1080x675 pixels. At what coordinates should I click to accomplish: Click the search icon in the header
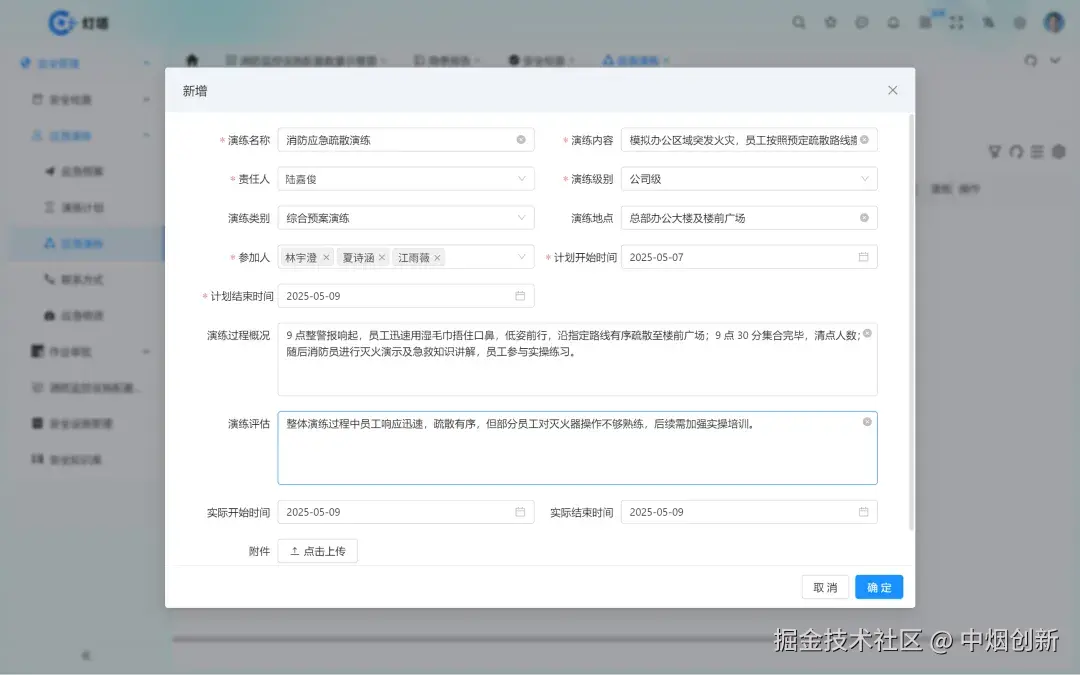pos(798,22)
